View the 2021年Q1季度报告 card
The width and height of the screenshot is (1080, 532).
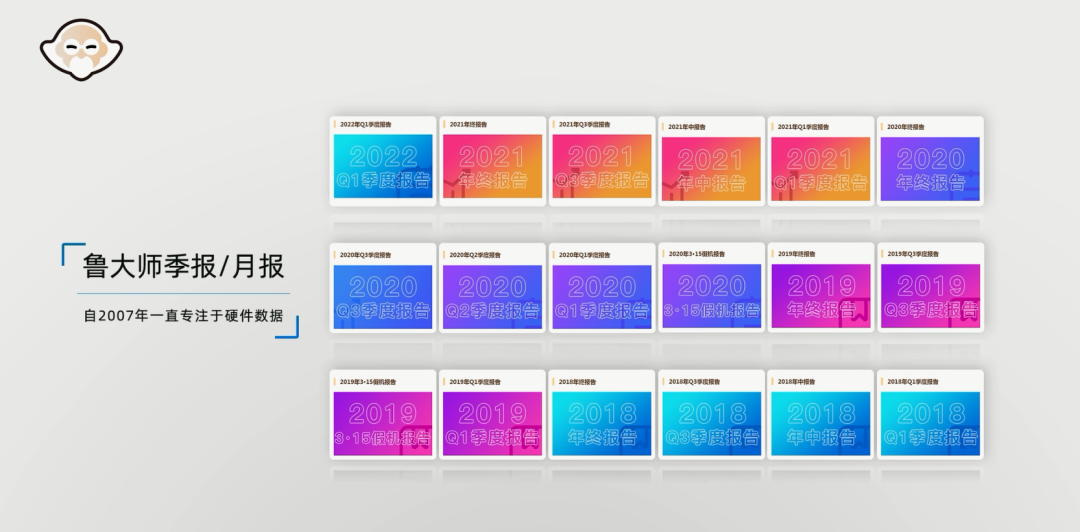click(821, 161)
